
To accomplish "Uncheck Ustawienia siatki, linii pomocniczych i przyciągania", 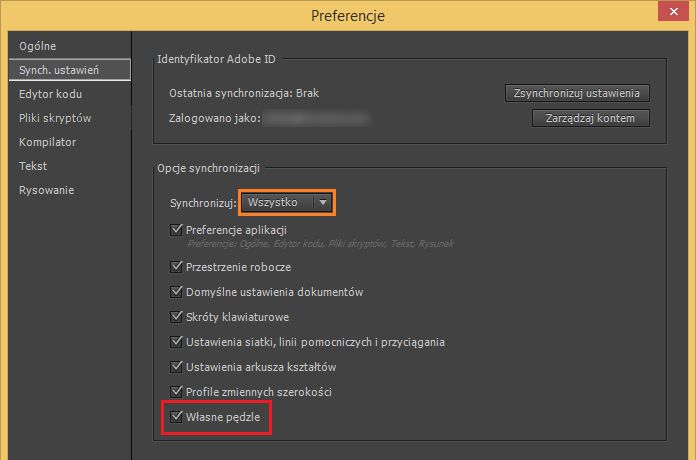I will tap(177, 342).
